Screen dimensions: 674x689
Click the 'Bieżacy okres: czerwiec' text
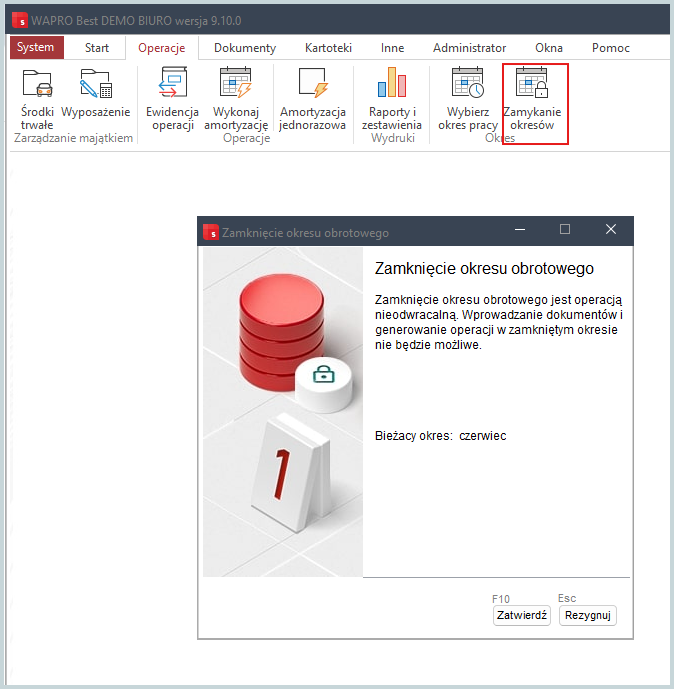(440, 436)
